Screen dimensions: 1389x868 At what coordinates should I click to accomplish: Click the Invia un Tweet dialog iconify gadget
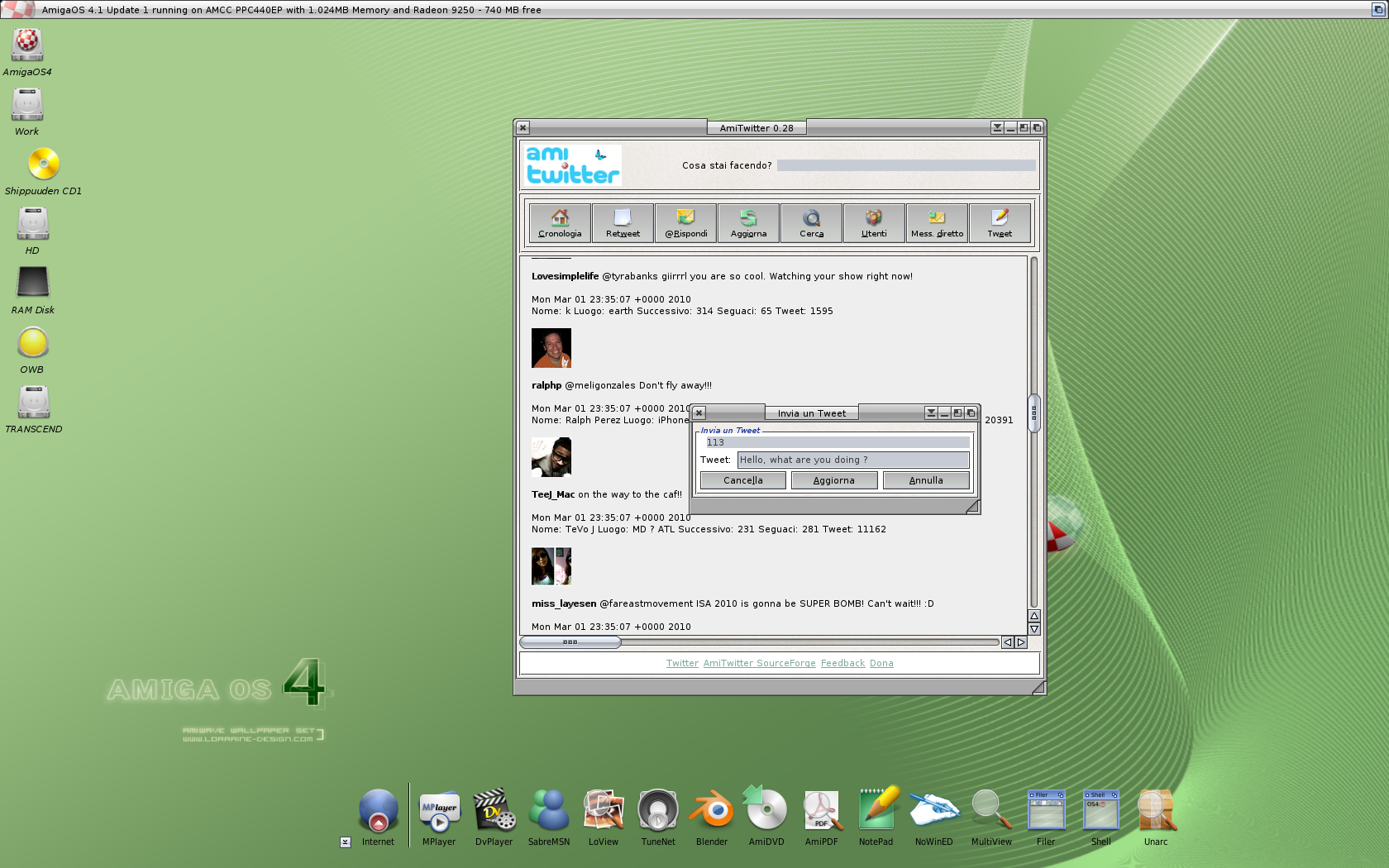tap(944, 413)
